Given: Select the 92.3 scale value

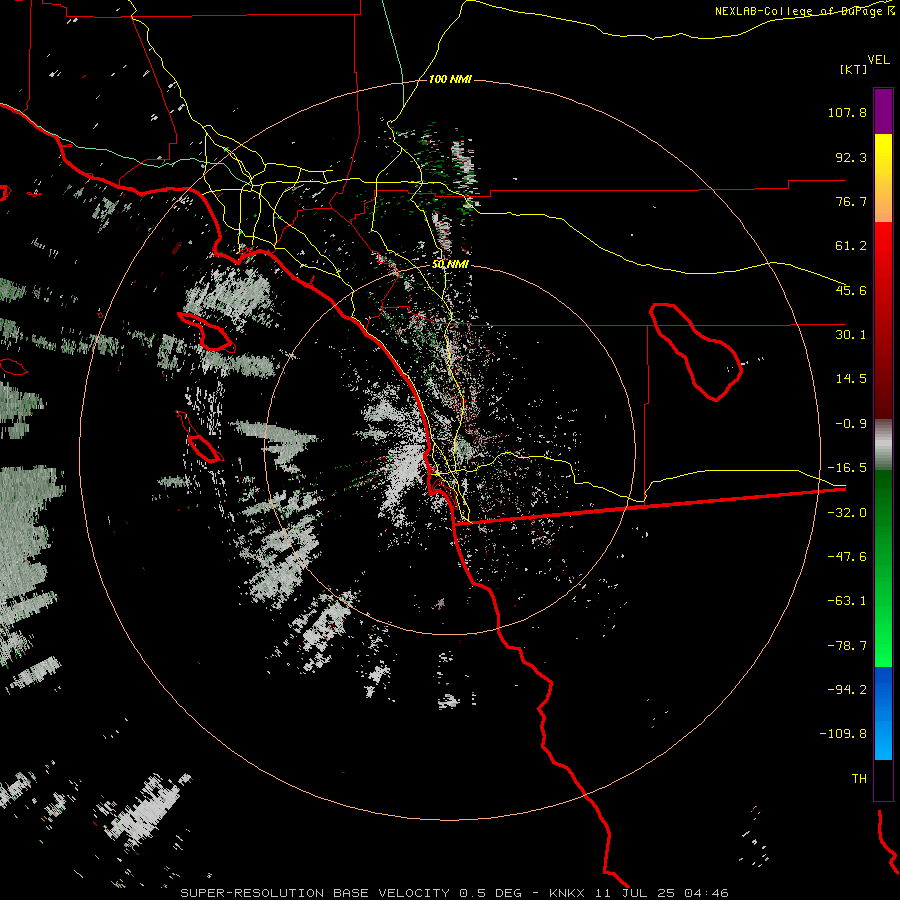Looking at the screenshot, I should pos(851,157).
